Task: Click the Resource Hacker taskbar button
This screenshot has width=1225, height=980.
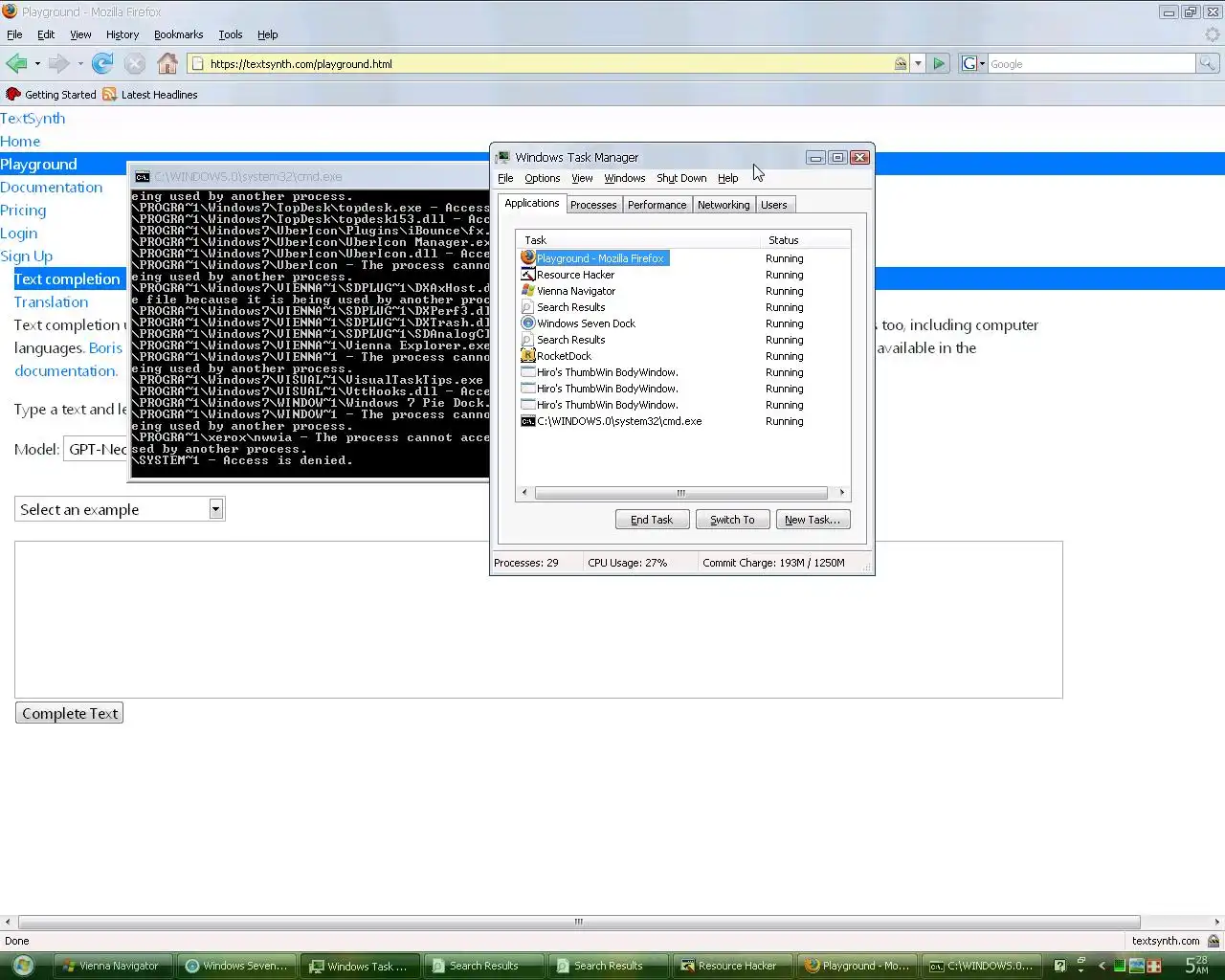Action: [x=732, y=966]
